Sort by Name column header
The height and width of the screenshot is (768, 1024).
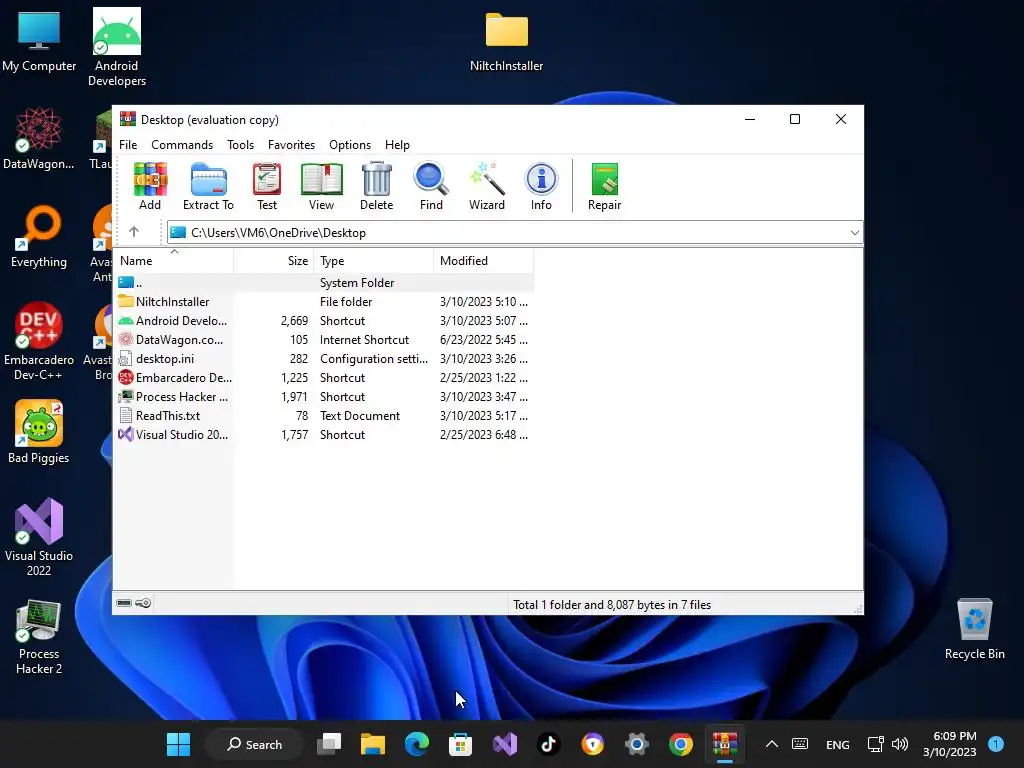(173, 261)
